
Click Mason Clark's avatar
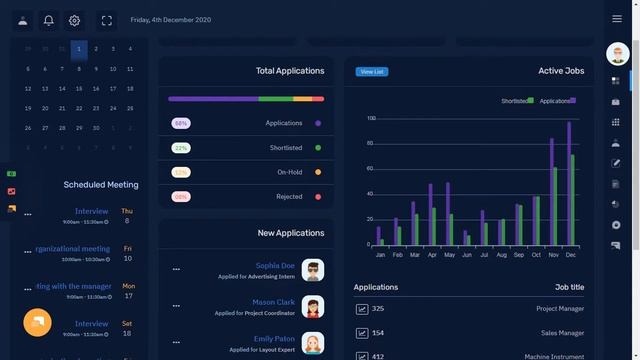pyautogui.click(x=313, y=307)
